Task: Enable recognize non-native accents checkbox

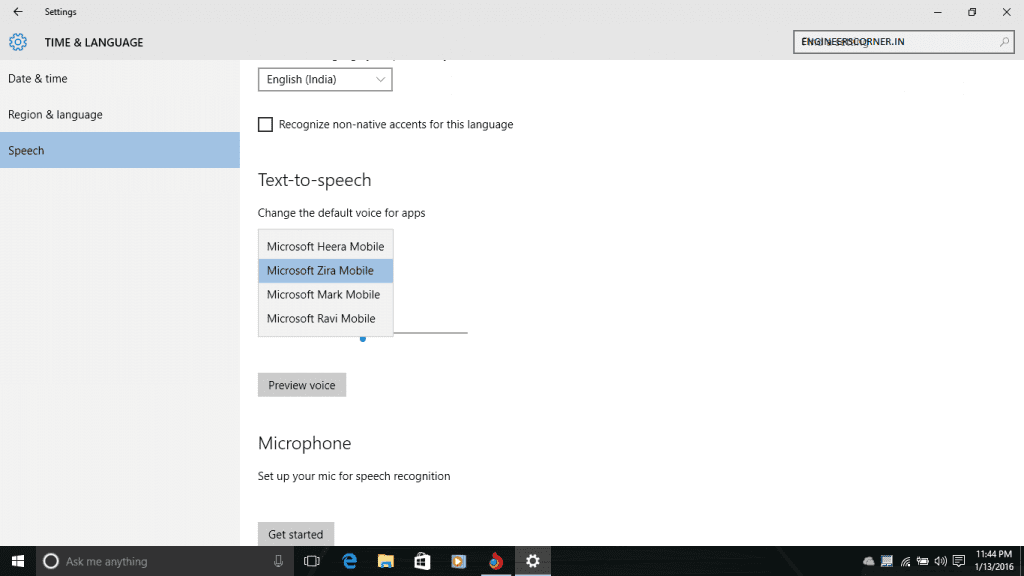Action: point(265,125)
